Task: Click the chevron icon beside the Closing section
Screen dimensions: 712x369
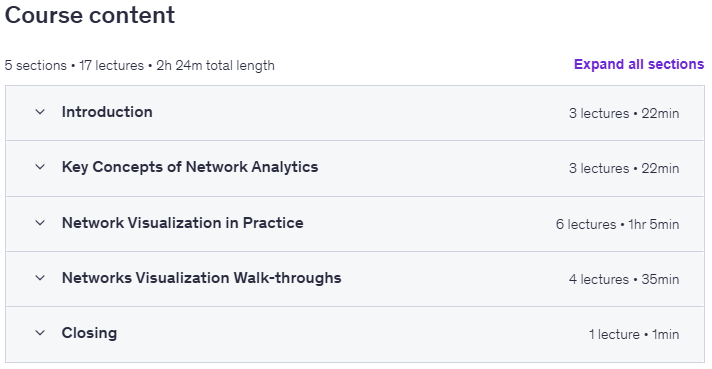Action: 40,333
